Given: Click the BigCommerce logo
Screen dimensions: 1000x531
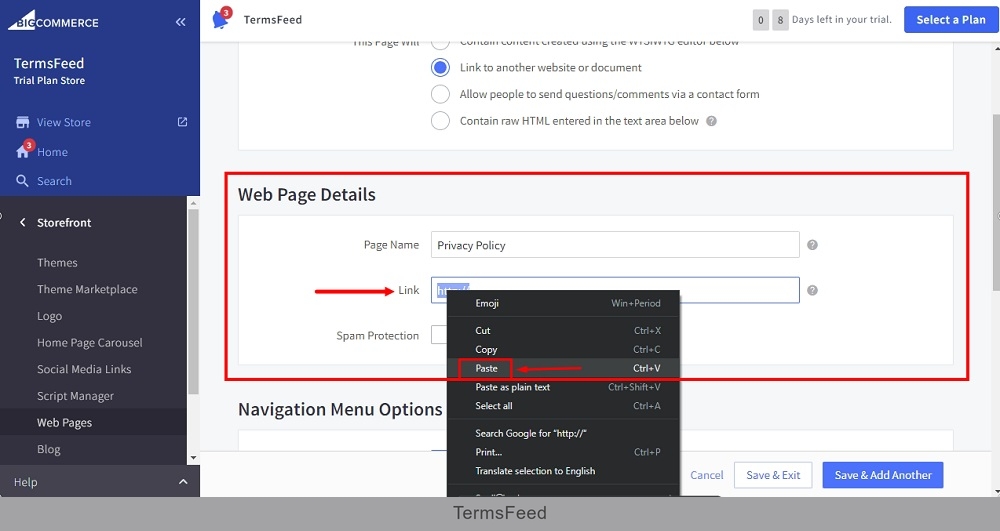Looking at the screenshot, I should pyautogui.click(x=54, y=21).
